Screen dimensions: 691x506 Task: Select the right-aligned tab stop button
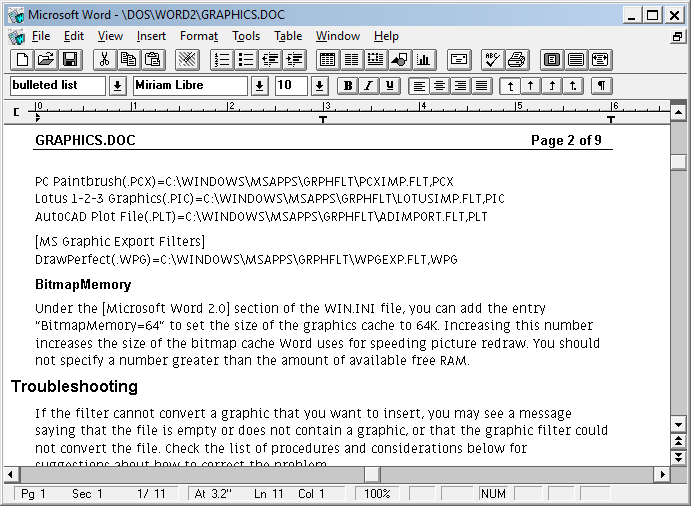(551, 86)
